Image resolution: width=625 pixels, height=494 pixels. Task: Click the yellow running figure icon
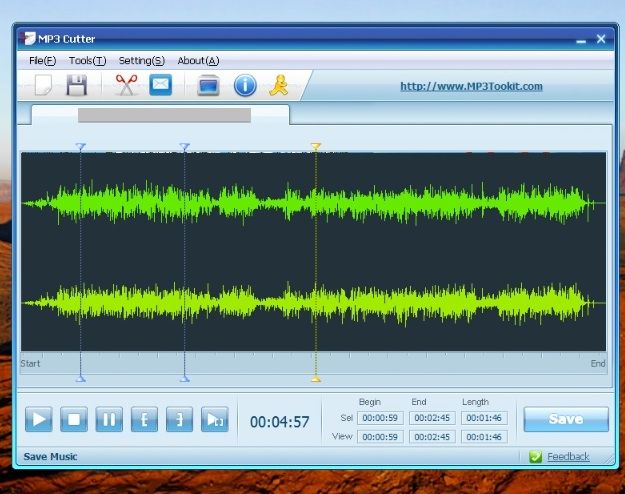tap(278, 85)
